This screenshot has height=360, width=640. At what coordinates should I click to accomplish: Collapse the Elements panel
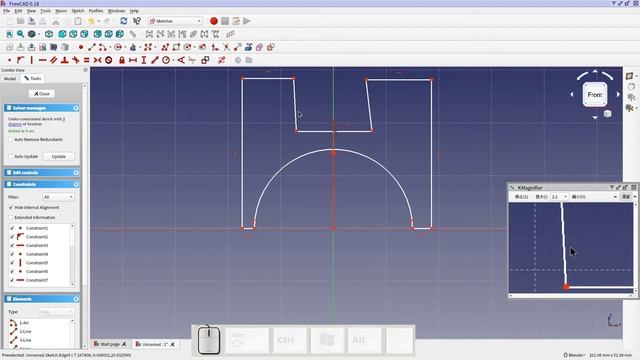(76, 299)
